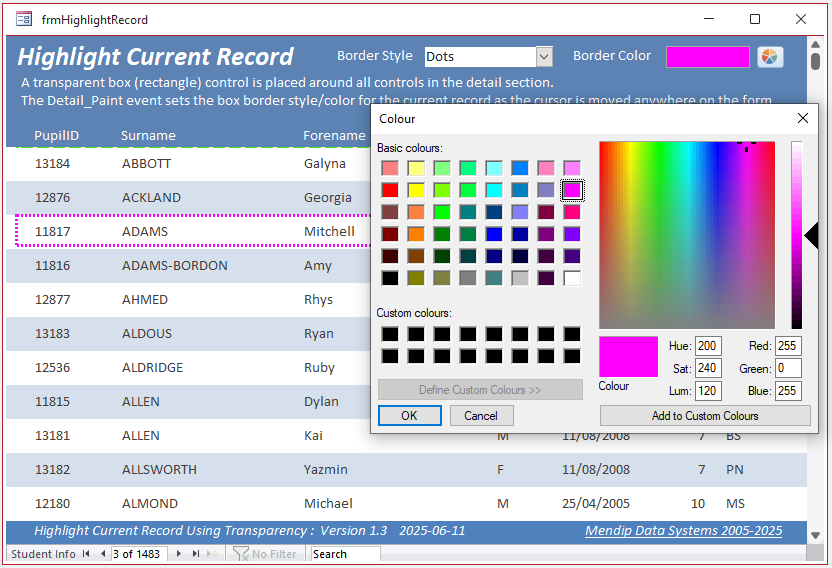The height and width of the screenshot is (568, 832).
Task: Click the new record navigation icon
Action: pyautogui.click(x=213, y=554)
